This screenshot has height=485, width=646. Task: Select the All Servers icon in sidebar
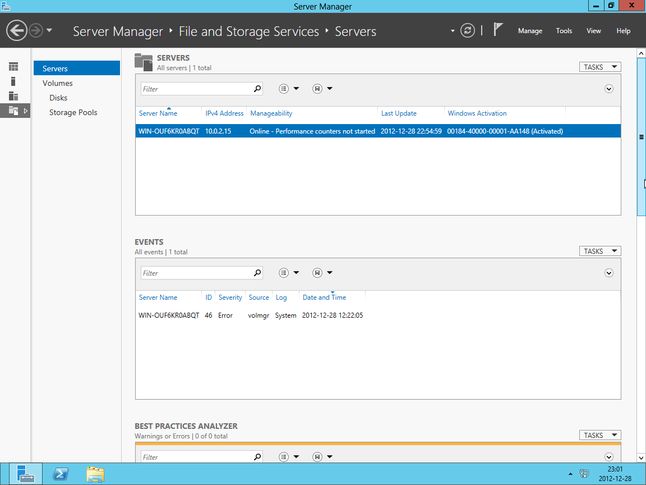point(13,96)
